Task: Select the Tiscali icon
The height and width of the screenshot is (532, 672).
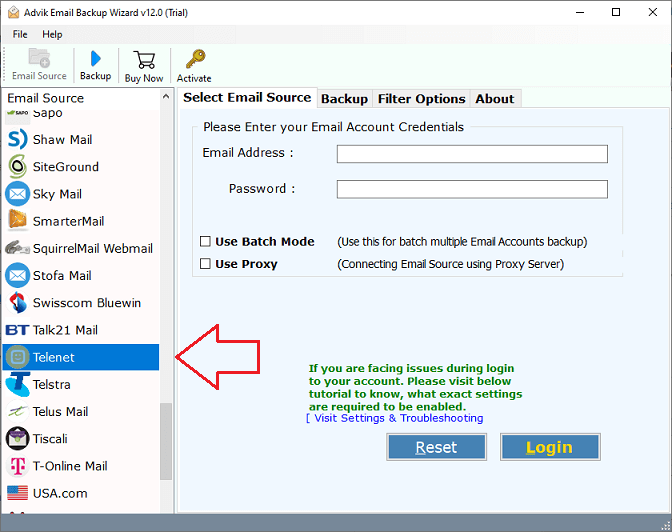Action: pos(18,439)
